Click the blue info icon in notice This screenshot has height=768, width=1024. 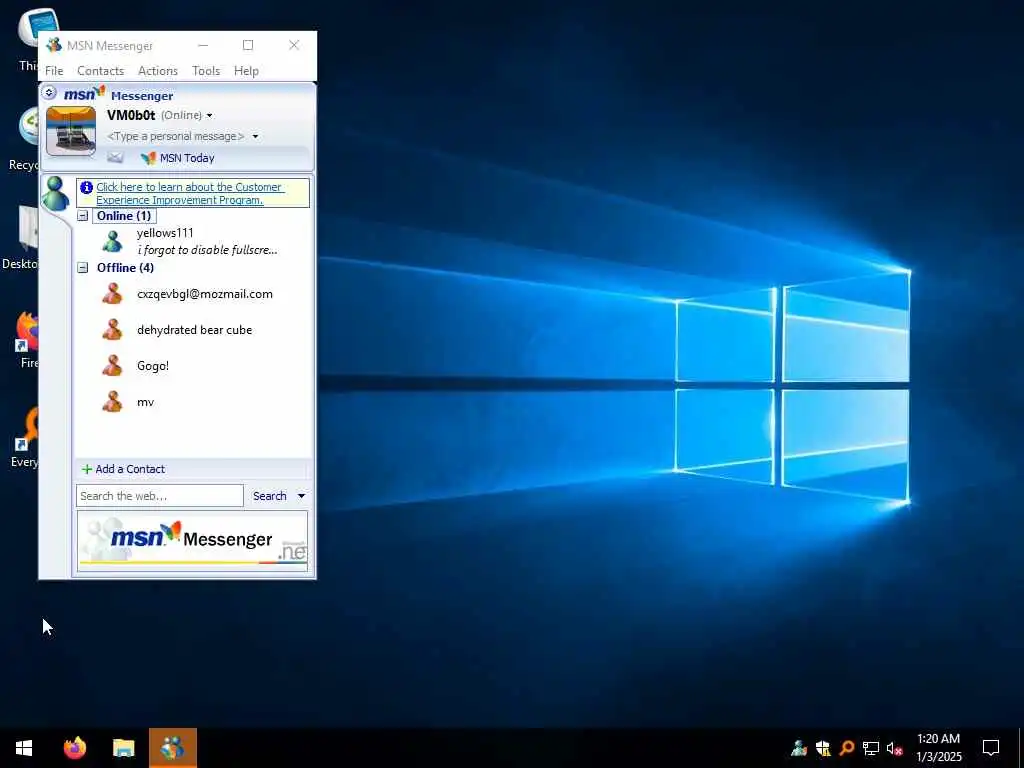point(86,187)
